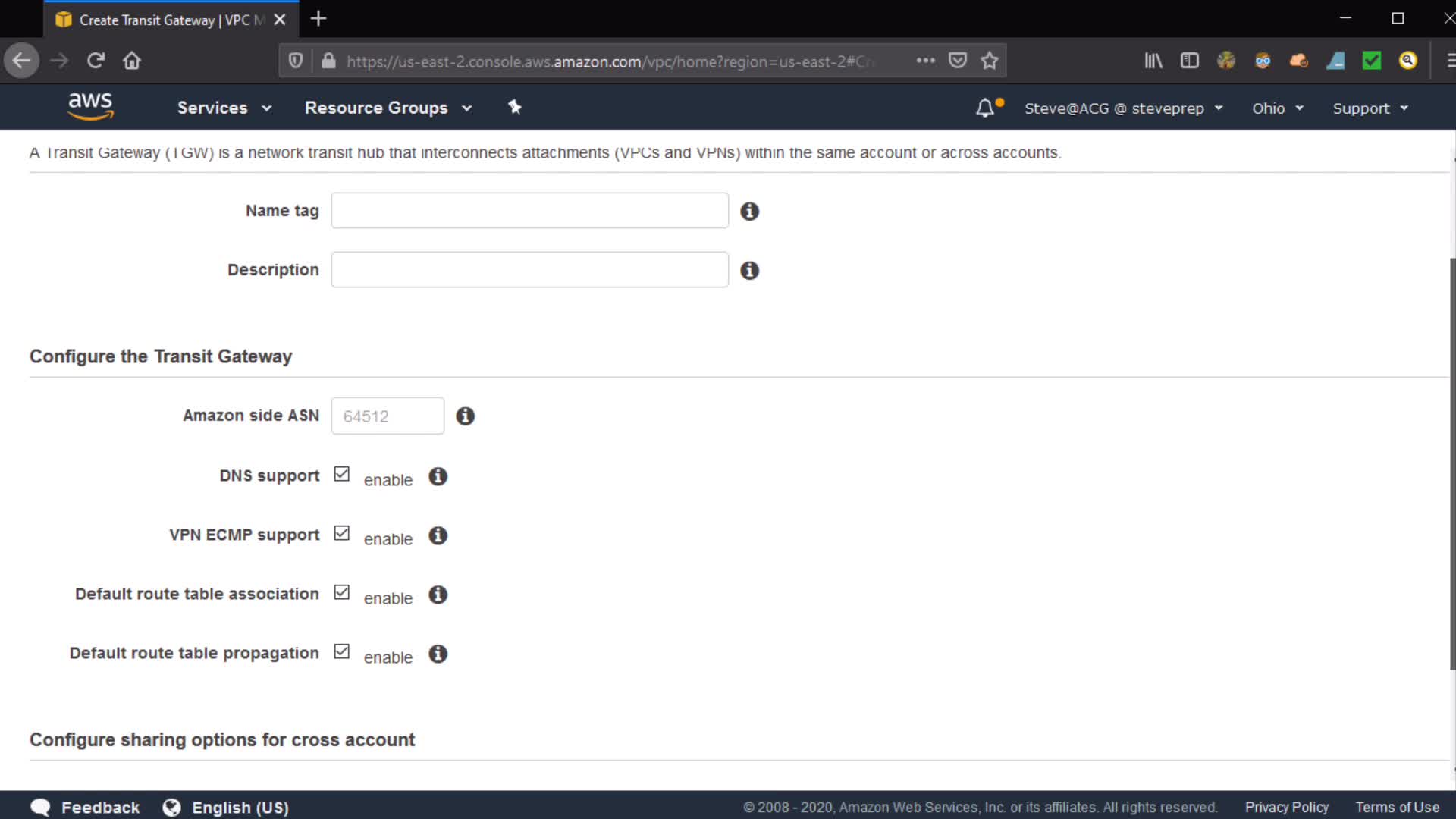Click info icon for DNS support

coord(438,476)
